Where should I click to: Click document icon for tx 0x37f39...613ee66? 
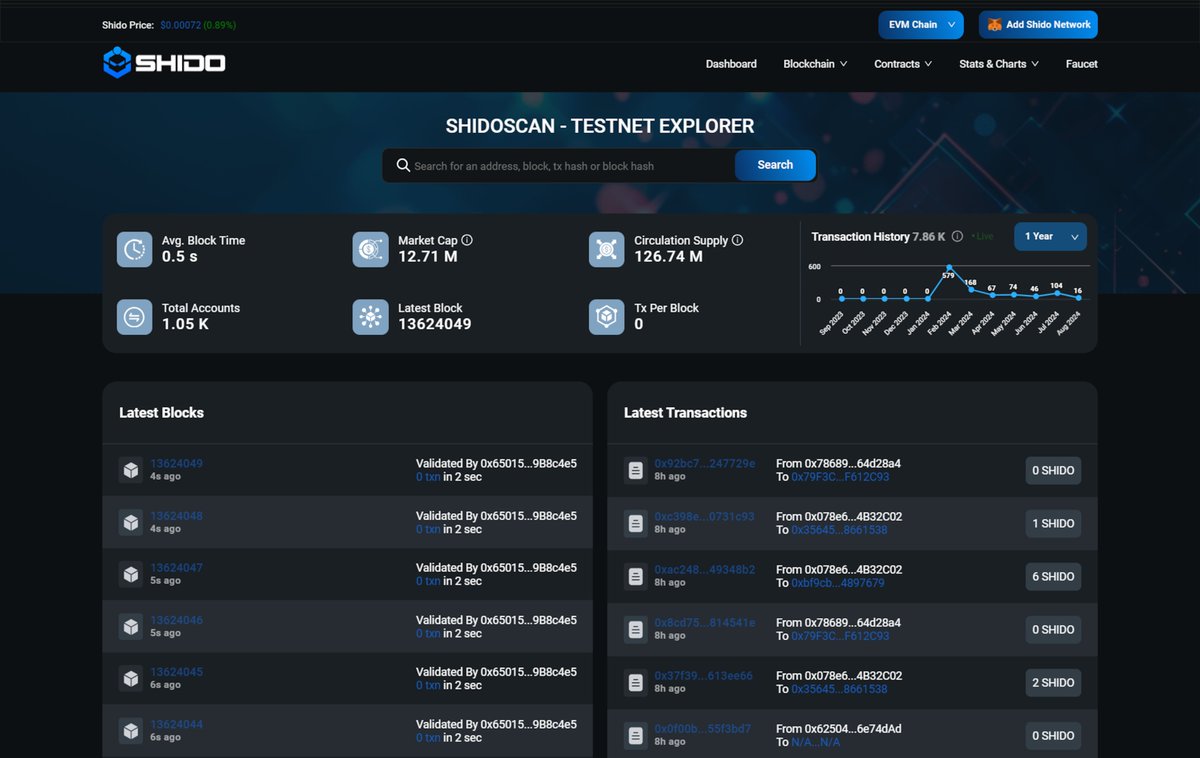tap(635, 682)
